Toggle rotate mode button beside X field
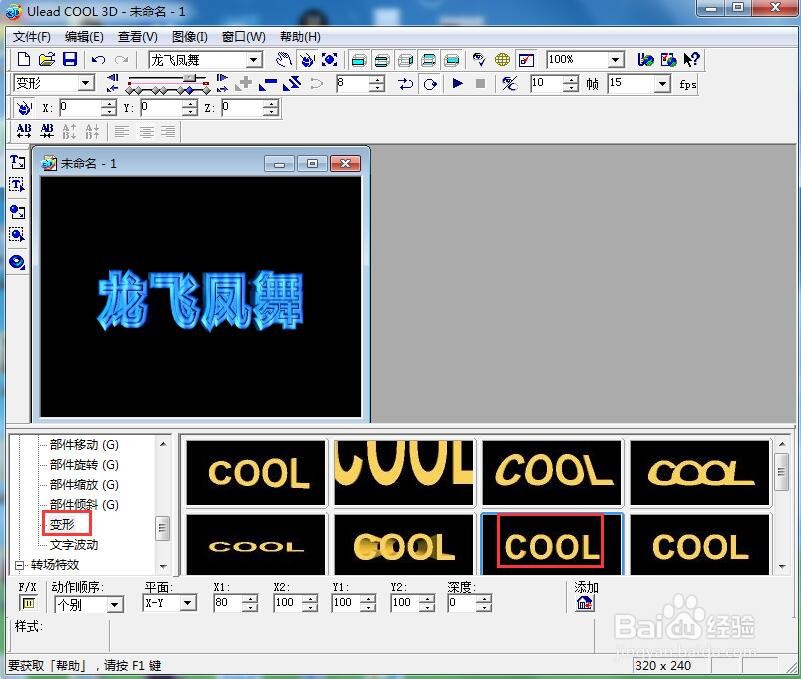 point(23,108)
